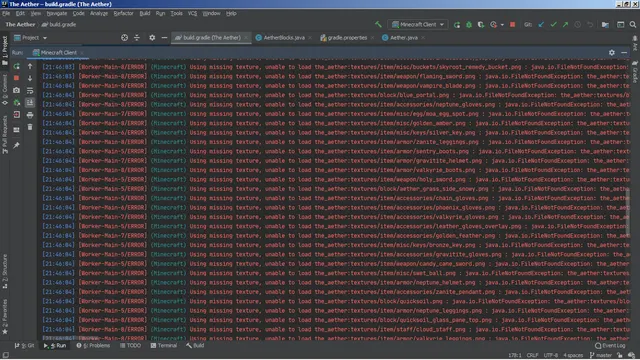Open the TODO tool window
Screen dimensions: 640x360
(130, 346)
